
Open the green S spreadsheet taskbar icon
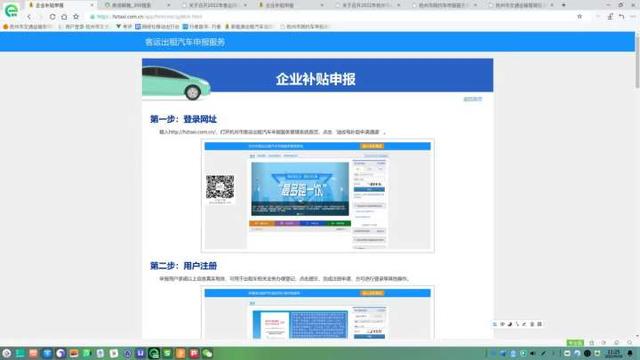(167, 353)
